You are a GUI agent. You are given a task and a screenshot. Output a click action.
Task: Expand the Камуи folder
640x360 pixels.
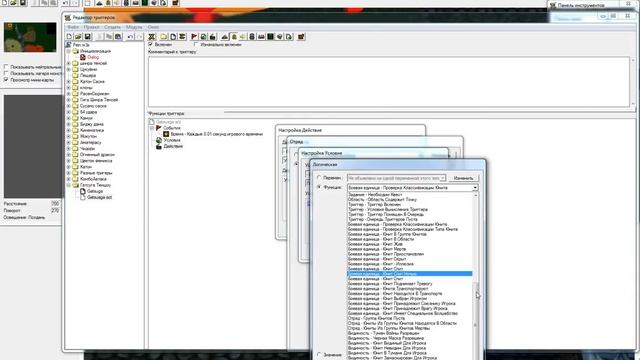[x=69, y=118]
